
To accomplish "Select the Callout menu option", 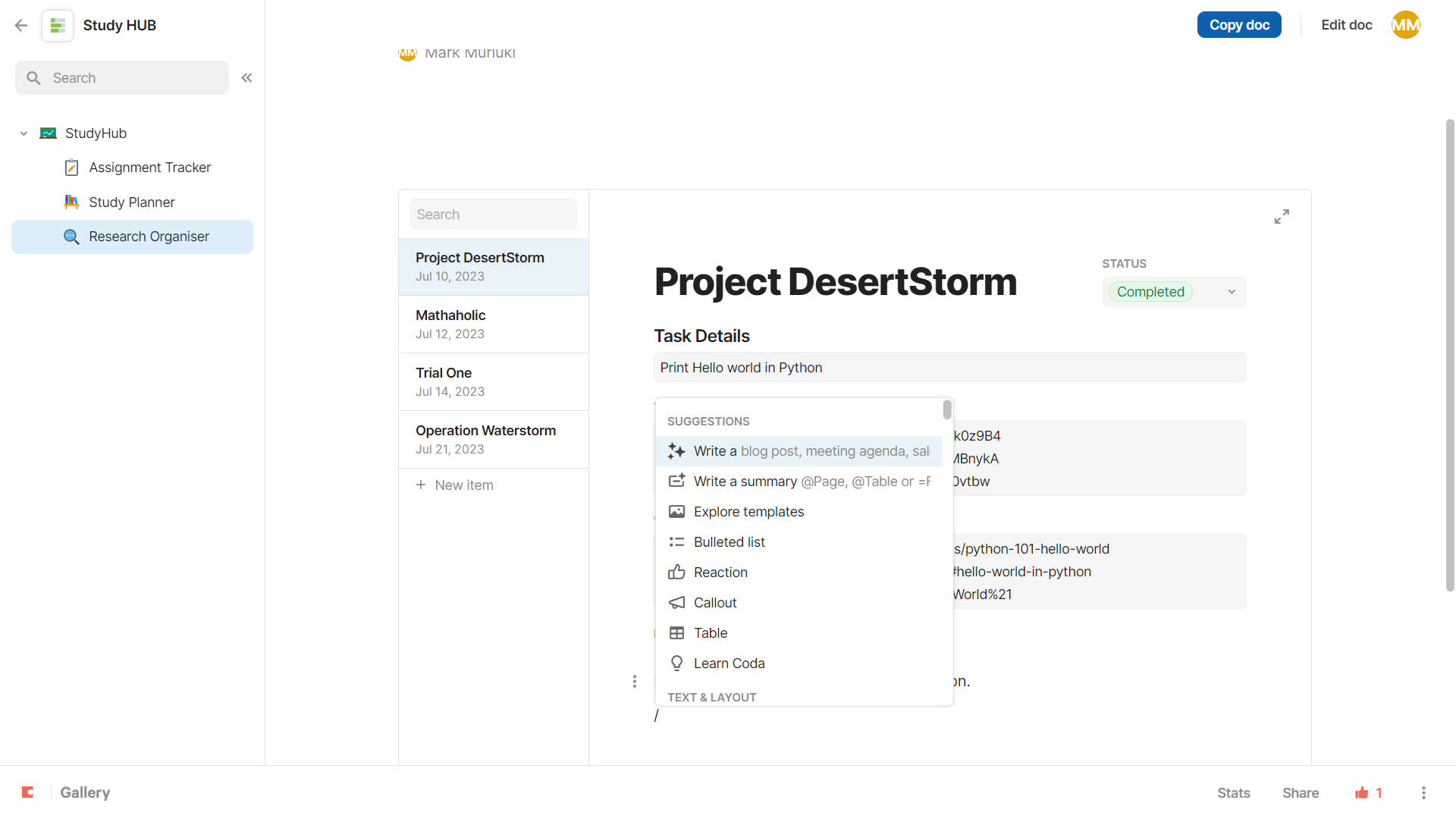I will tap(714, 603).
